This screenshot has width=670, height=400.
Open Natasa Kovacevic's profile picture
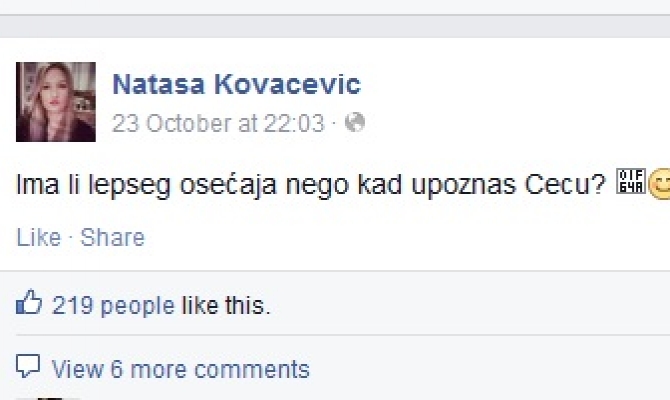point(56,102)
